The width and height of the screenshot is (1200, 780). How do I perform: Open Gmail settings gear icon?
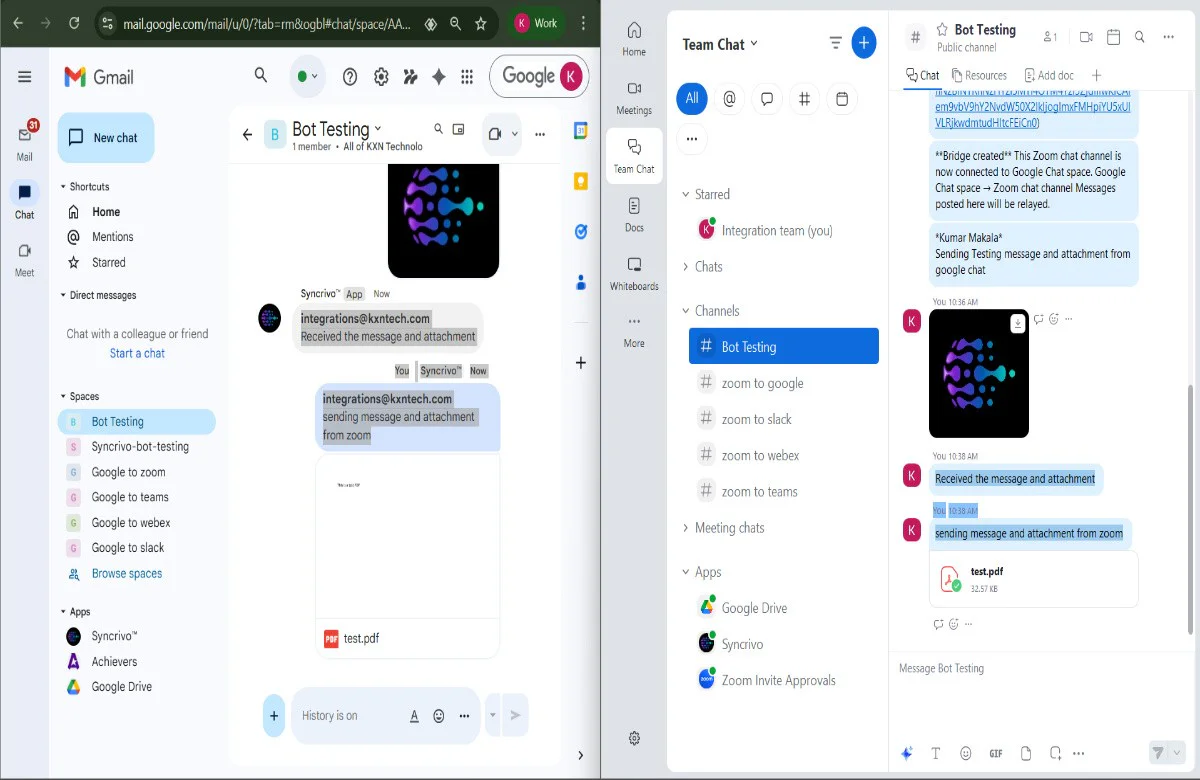click(x=381, y=77)
